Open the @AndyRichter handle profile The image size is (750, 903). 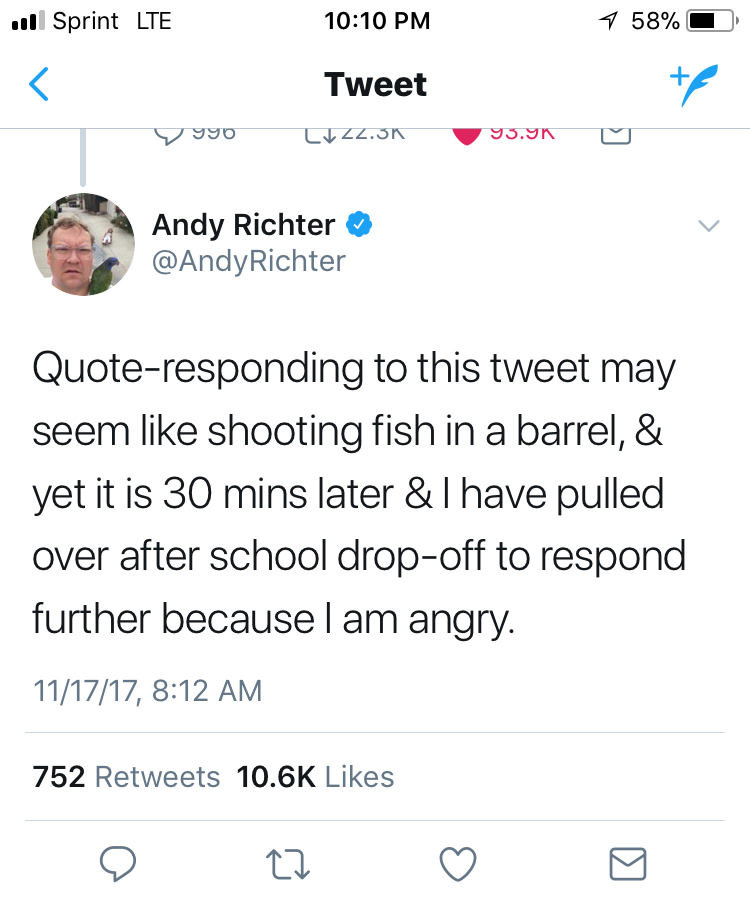(x=248, y=261)
